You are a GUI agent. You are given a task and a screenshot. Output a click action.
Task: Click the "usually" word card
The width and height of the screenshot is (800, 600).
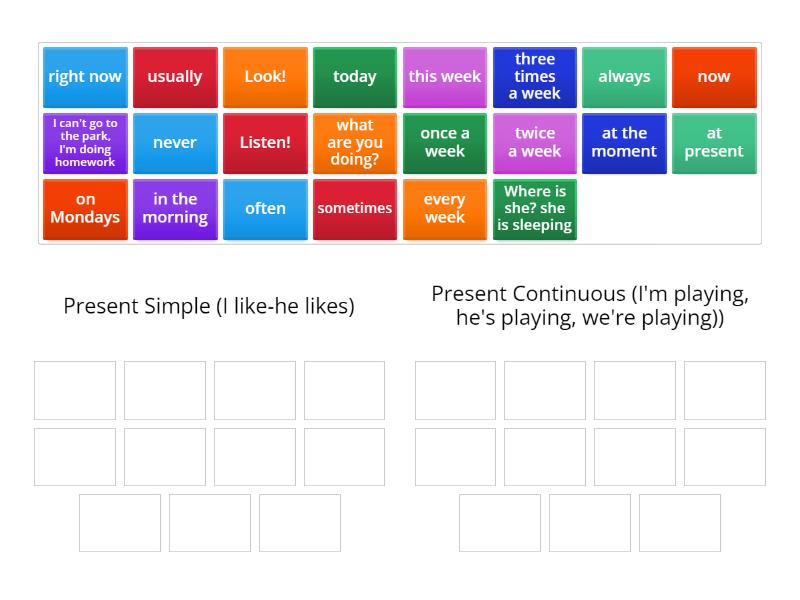point(175,77)
